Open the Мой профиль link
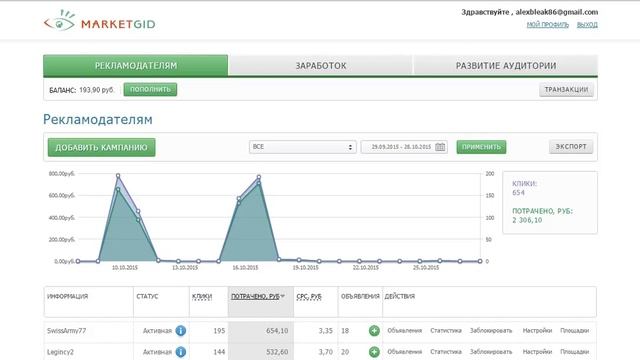This screenshot has width=640, height=360. (x=547, y=24)
